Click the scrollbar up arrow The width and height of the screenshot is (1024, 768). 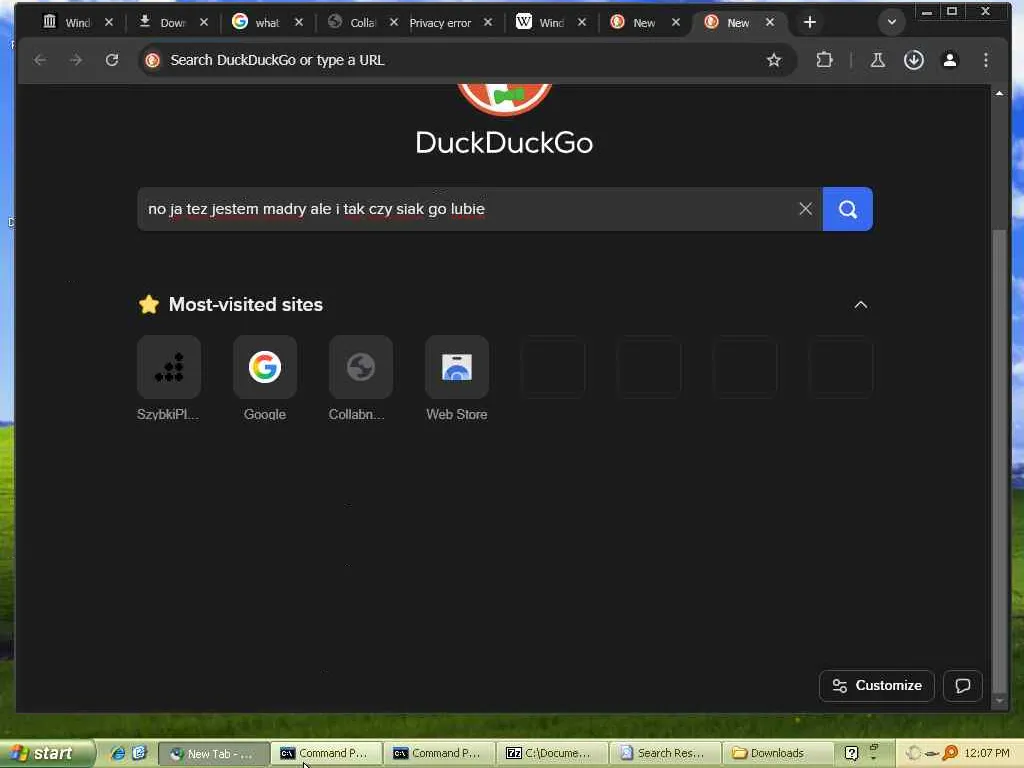point(999,93)
